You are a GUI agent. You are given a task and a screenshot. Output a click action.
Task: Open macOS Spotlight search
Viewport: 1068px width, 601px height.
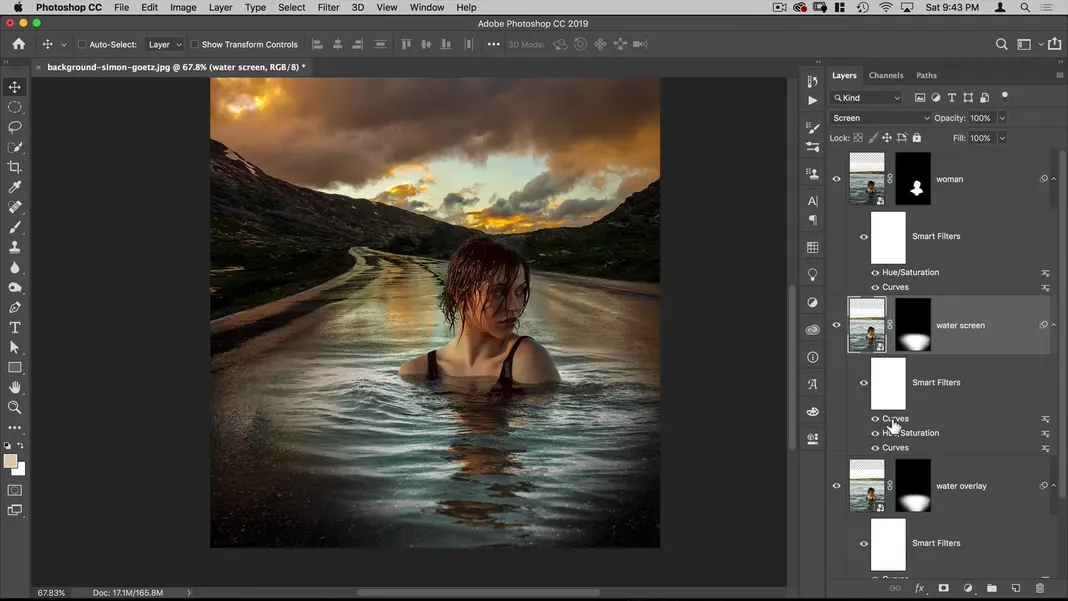click(x=1024, y=7)
